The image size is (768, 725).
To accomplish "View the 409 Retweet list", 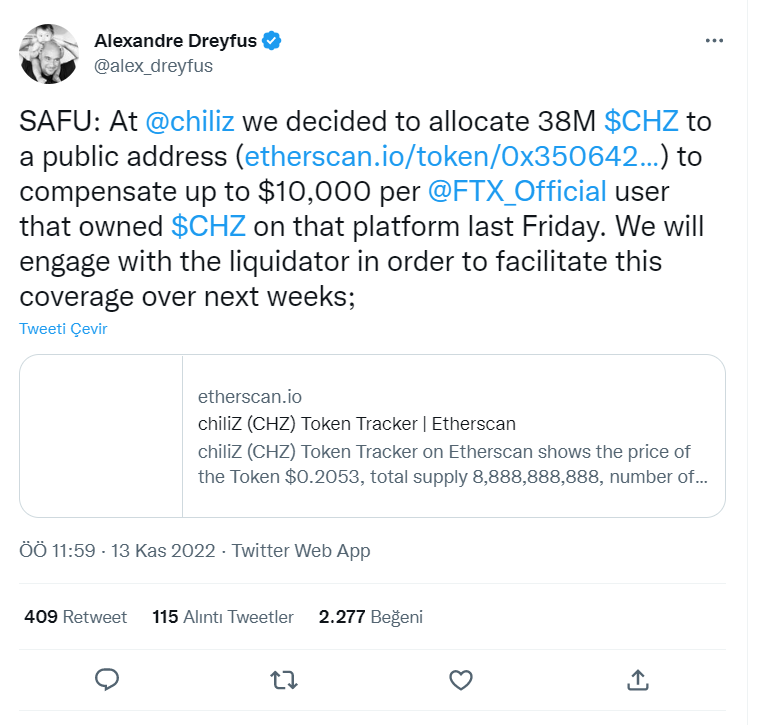I will tap(75, 617).
